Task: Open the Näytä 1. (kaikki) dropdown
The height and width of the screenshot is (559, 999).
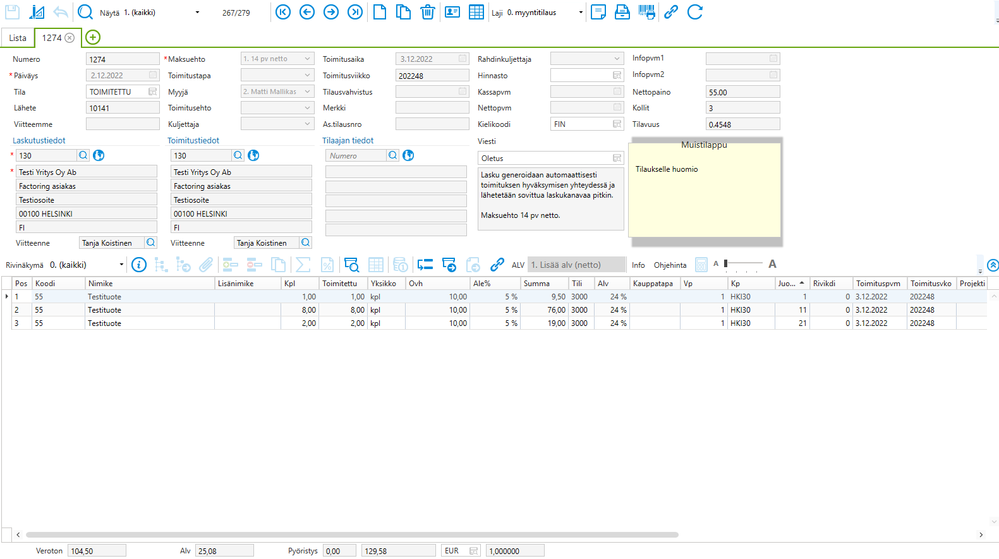Action: [x=198, y=12]
